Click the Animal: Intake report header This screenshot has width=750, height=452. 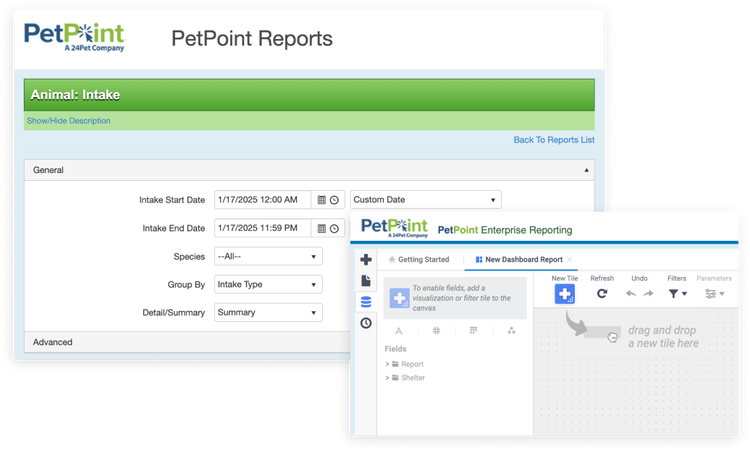(x=309, y=95)
